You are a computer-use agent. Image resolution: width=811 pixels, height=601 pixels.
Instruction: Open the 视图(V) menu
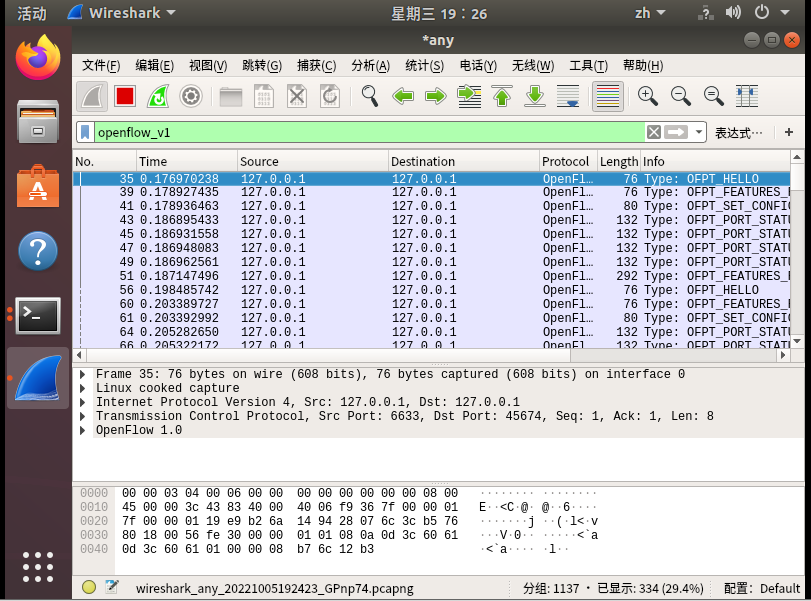pyautogui.click(x=208, y=66)
